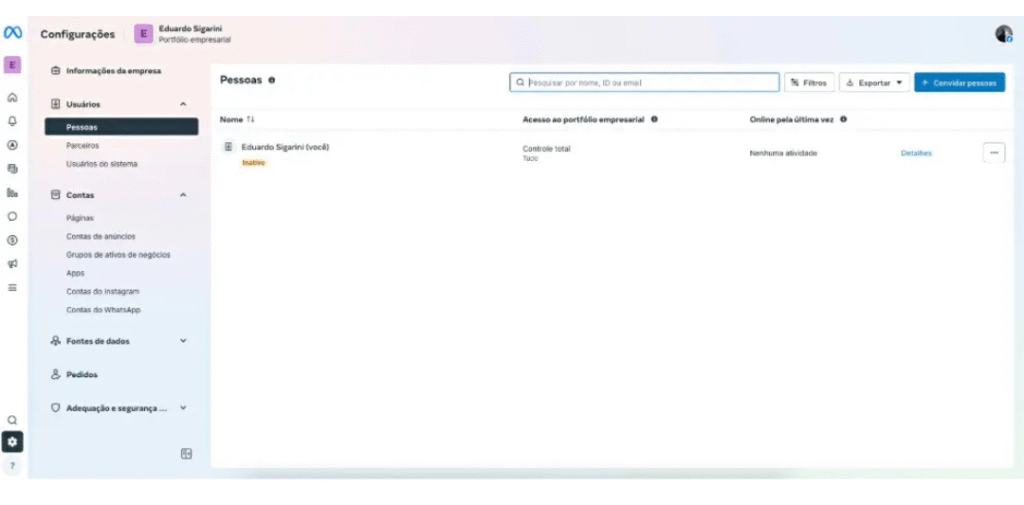The image size is (1024, 505).
Task: Select Parceiros in the sidebar
Action: pyautogui.click(x=83, y=145)
